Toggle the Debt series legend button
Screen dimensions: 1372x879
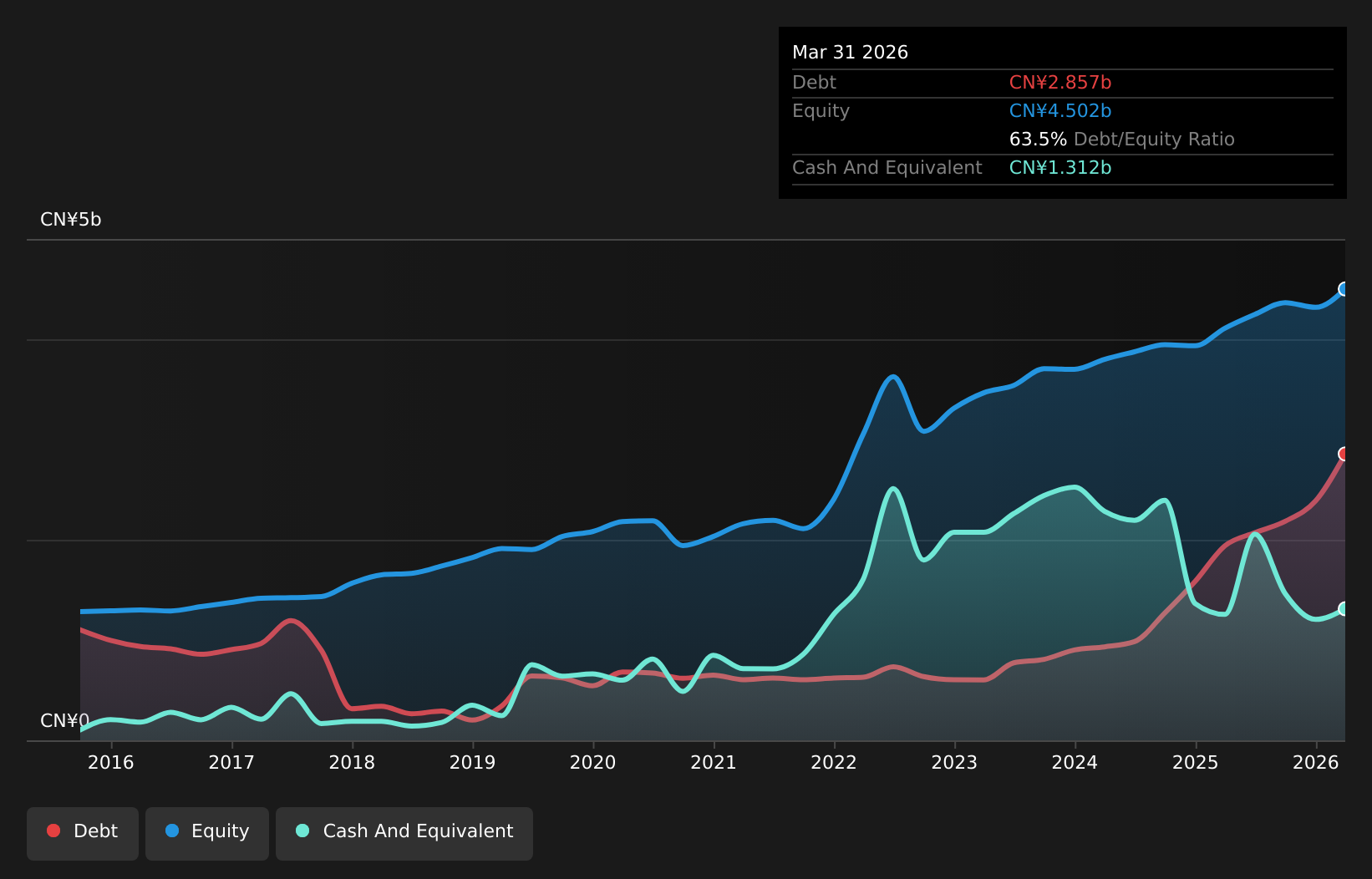(83, 833)
